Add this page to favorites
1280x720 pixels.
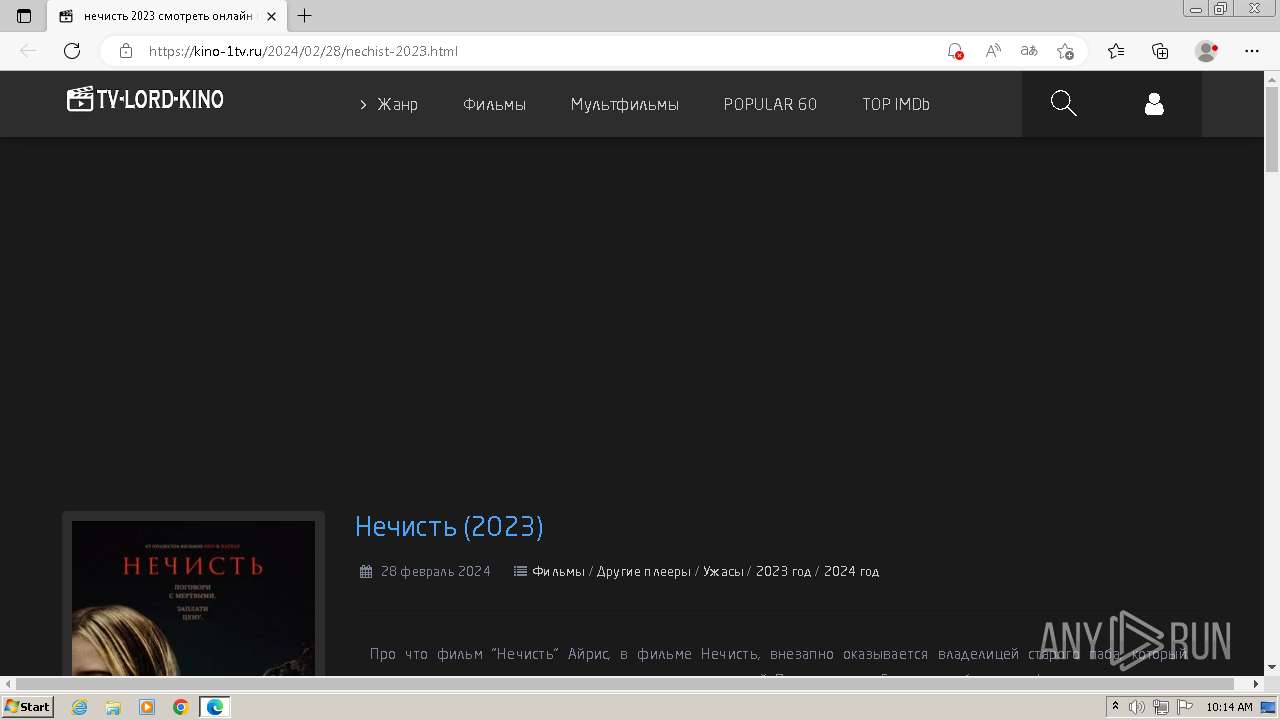(x=1065, y=51)
